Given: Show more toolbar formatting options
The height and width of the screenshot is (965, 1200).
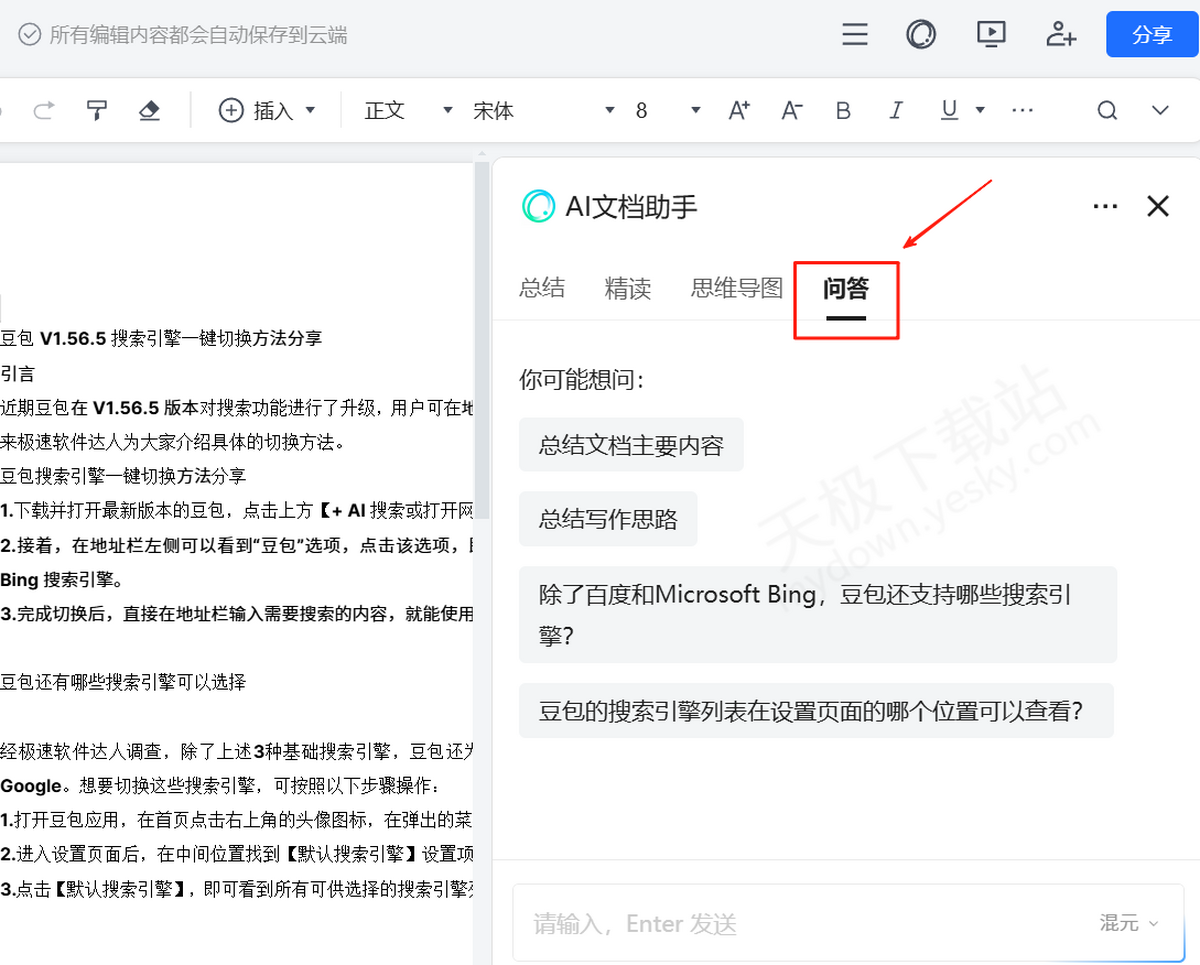Looking at the screenshot, I should (x=1022, y=110).
